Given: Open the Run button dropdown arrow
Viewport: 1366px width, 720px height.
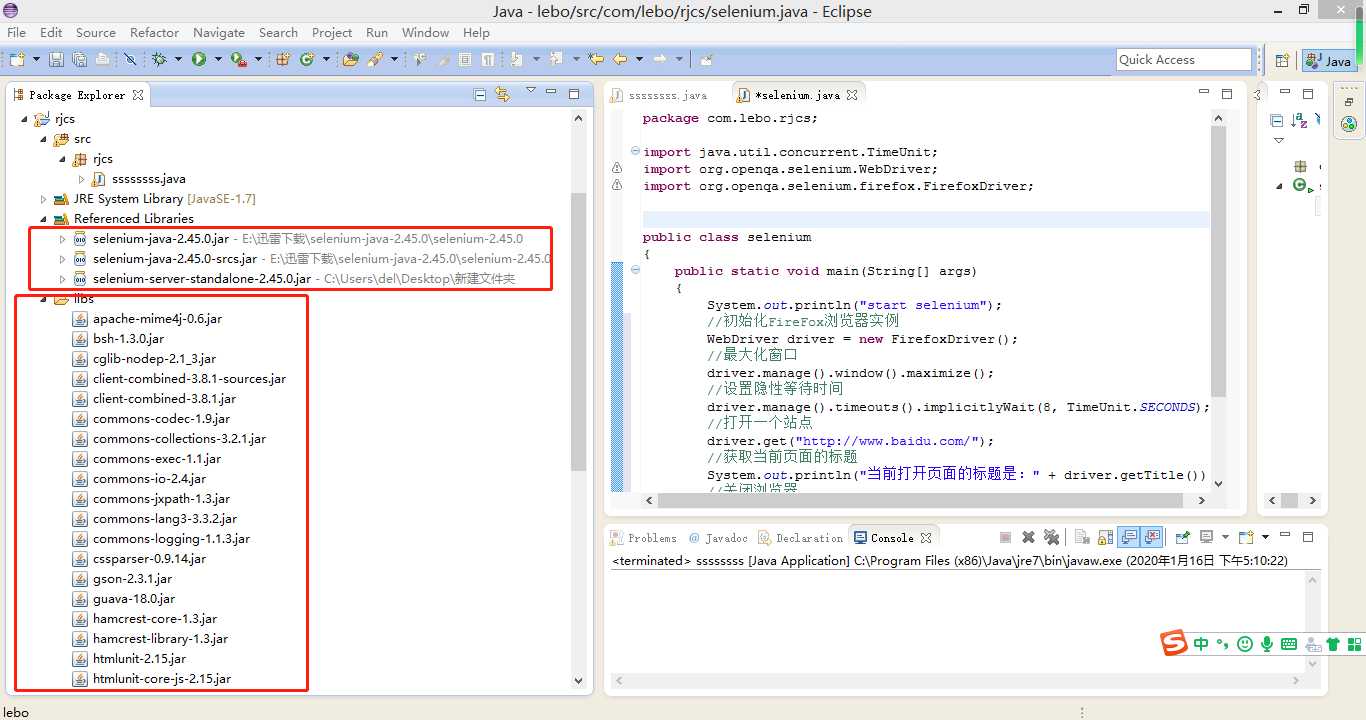Looking at the screenshot, I should point(216,60).
